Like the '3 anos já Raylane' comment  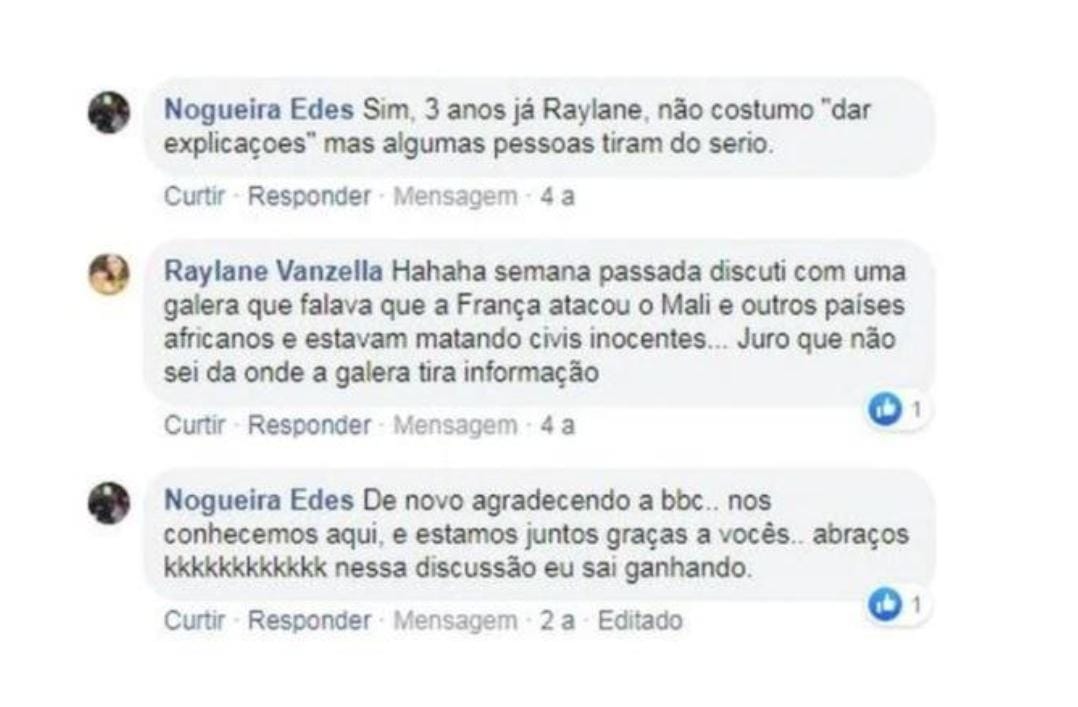tap(195, 196)
